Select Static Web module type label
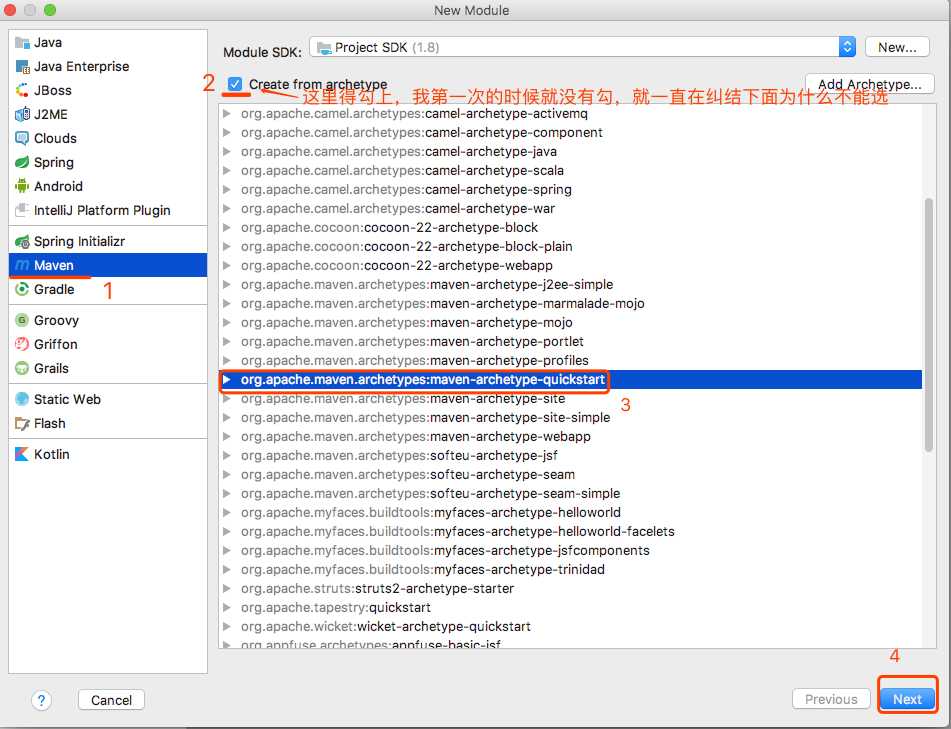Image resolution: width=951 pixels, height=729 pixels. click(67, 399)
